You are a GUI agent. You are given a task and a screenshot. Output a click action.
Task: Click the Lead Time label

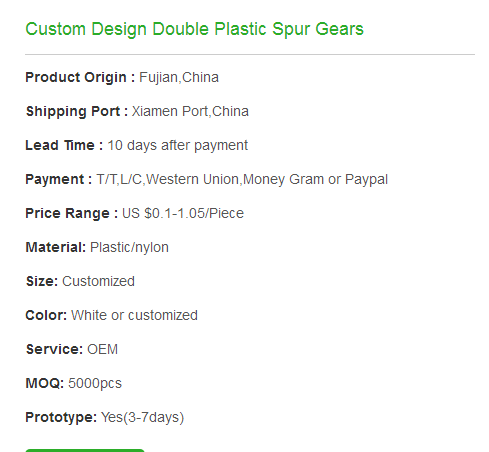tap(64, 146)
